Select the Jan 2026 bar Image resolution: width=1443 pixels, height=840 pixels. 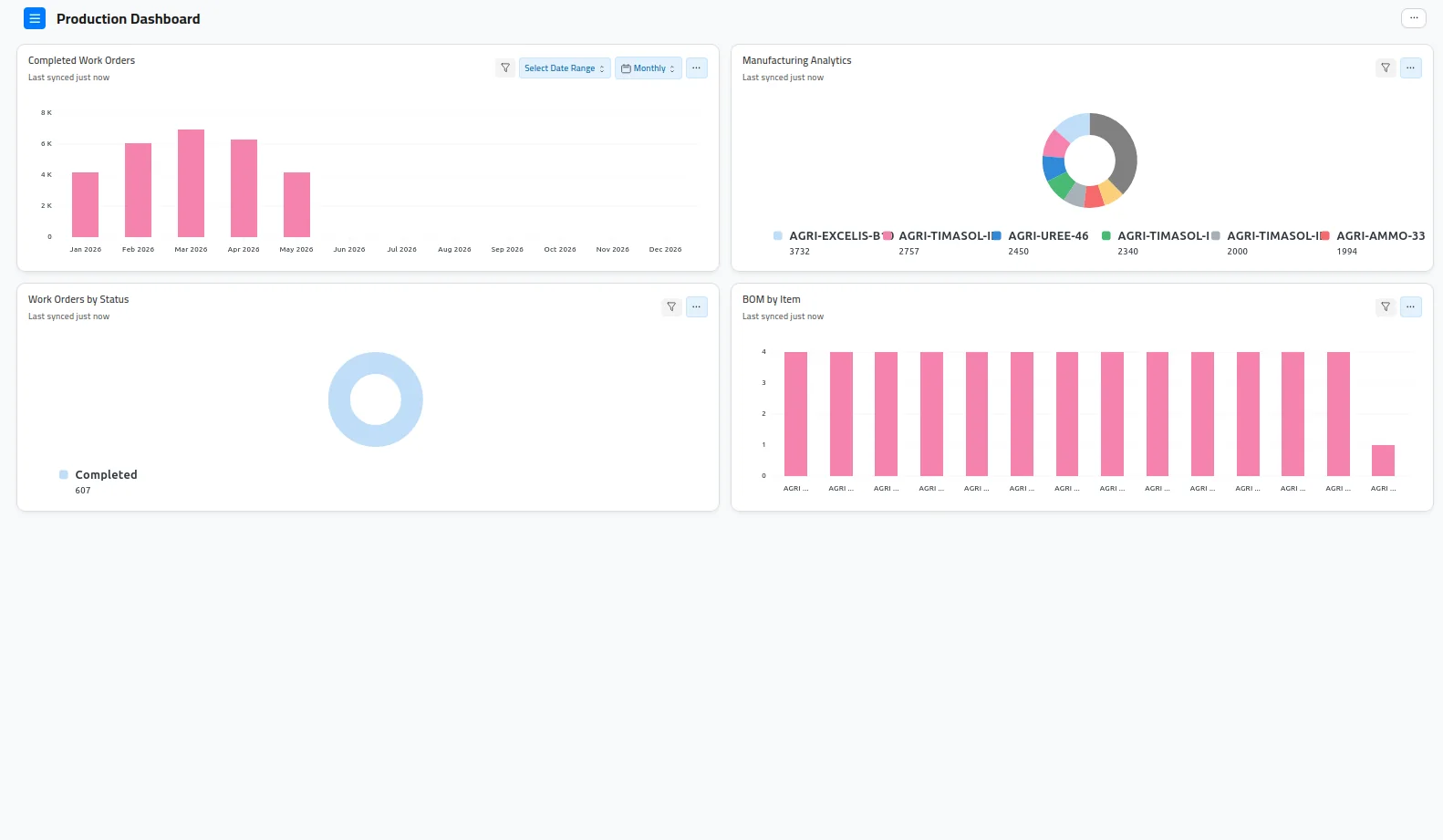coord(86,205)
